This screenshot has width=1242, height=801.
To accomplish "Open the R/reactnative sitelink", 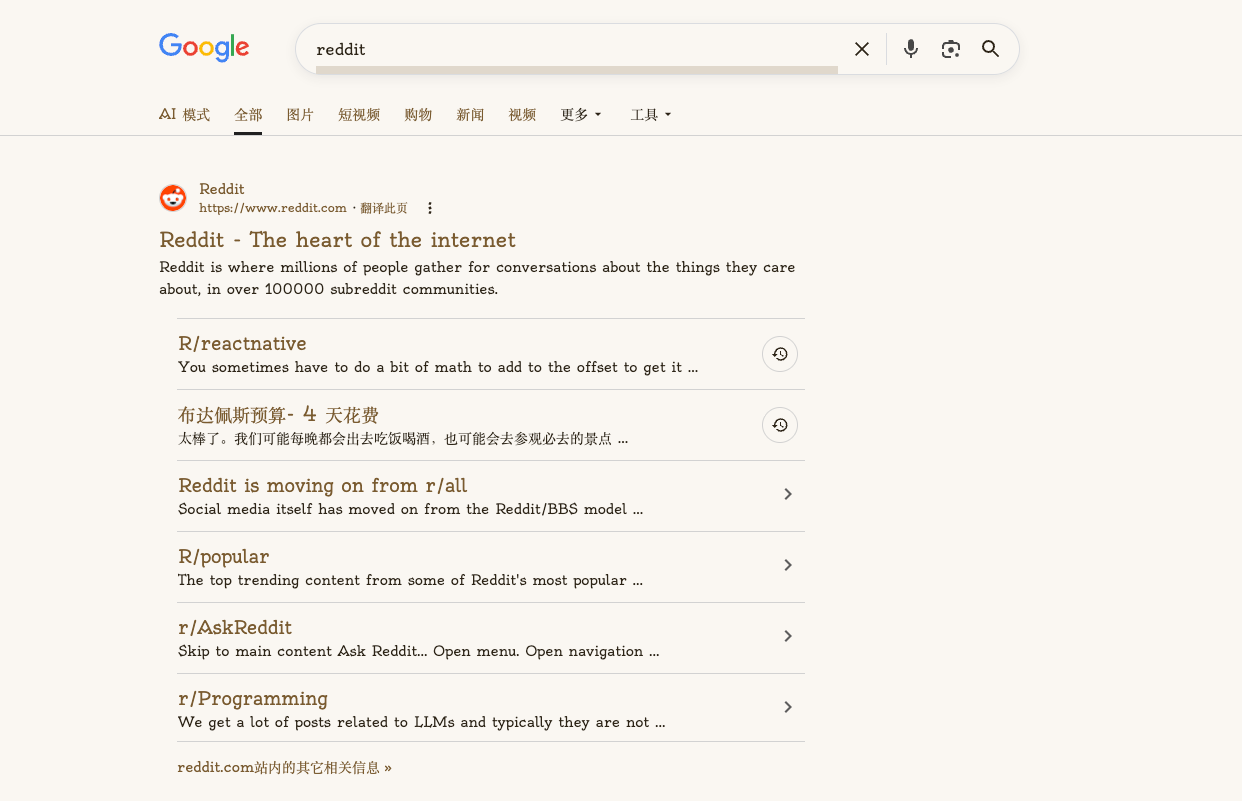I will pos(242,344).
